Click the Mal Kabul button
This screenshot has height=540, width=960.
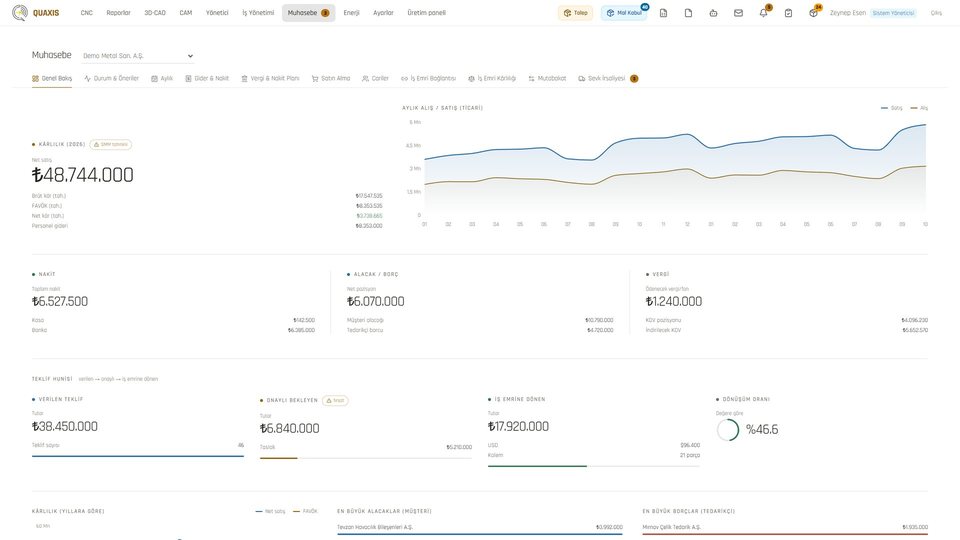(x=624, y=13)
